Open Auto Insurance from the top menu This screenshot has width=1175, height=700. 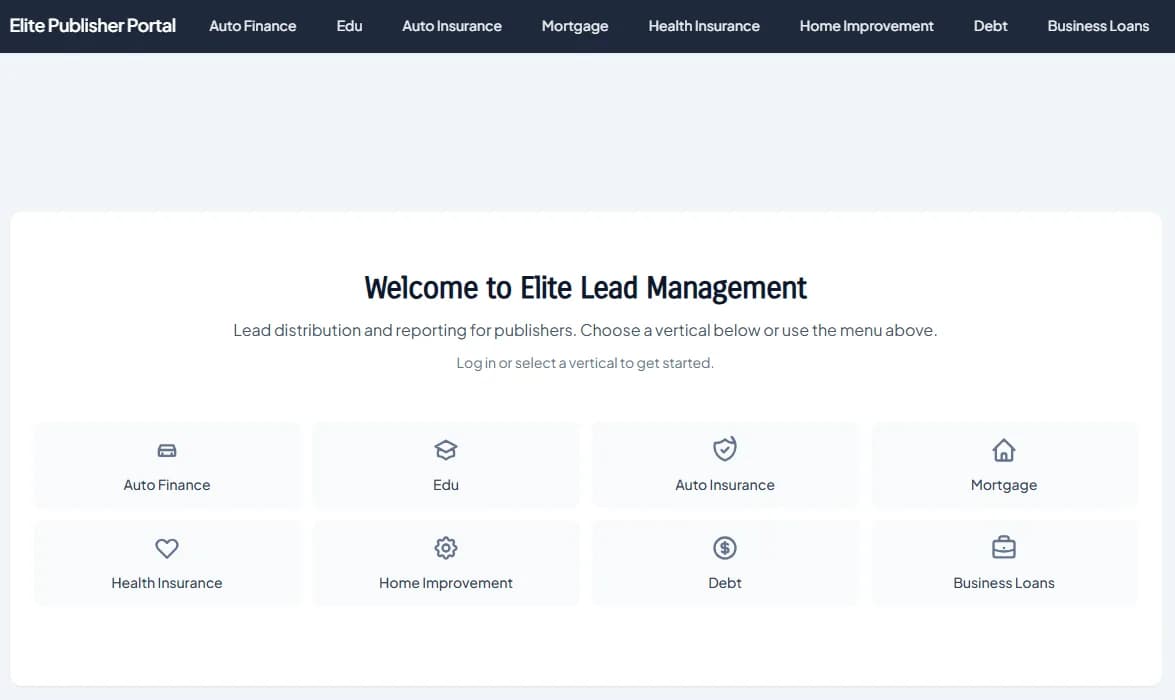[452, 26]
